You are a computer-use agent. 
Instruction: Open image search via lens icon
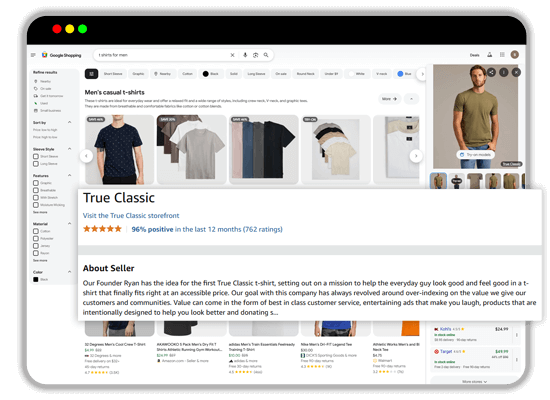pos(256,55)
